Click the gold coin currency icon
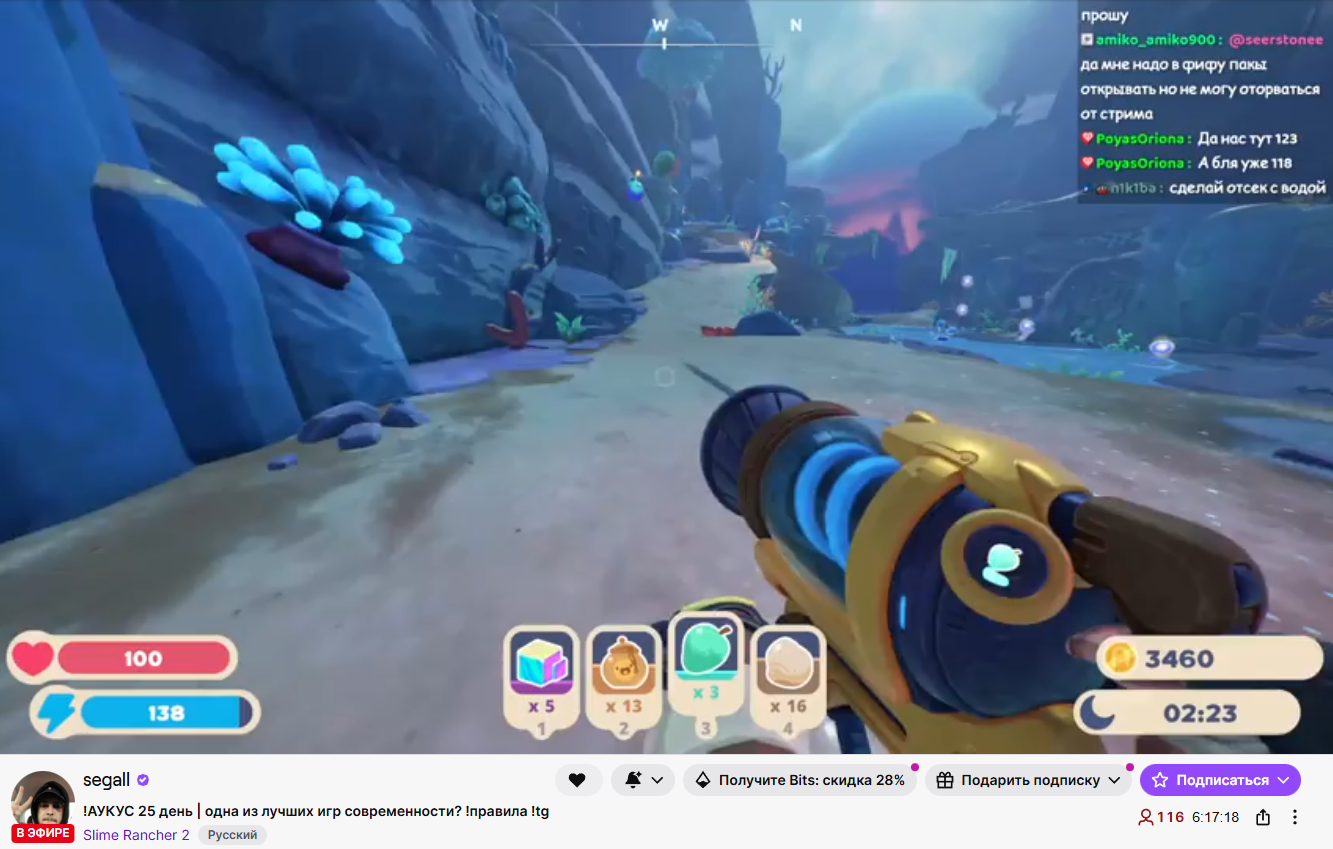 (1119, 658)
